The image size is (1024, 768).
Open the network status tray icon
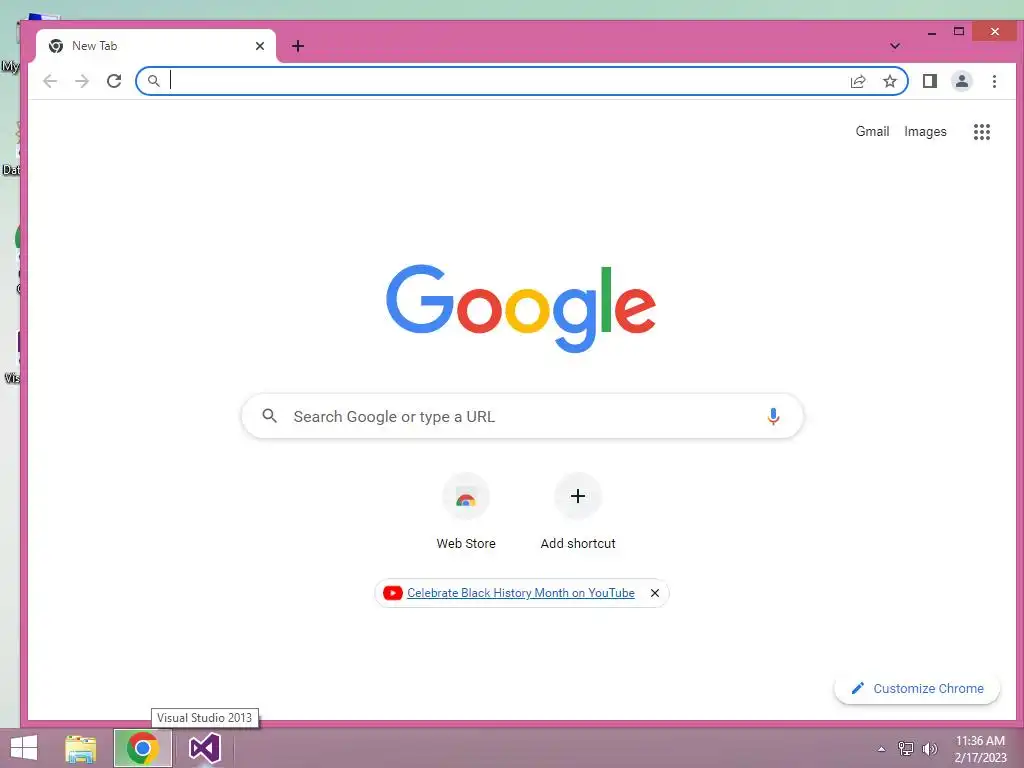pyautogui.click(x=906, y=748)
